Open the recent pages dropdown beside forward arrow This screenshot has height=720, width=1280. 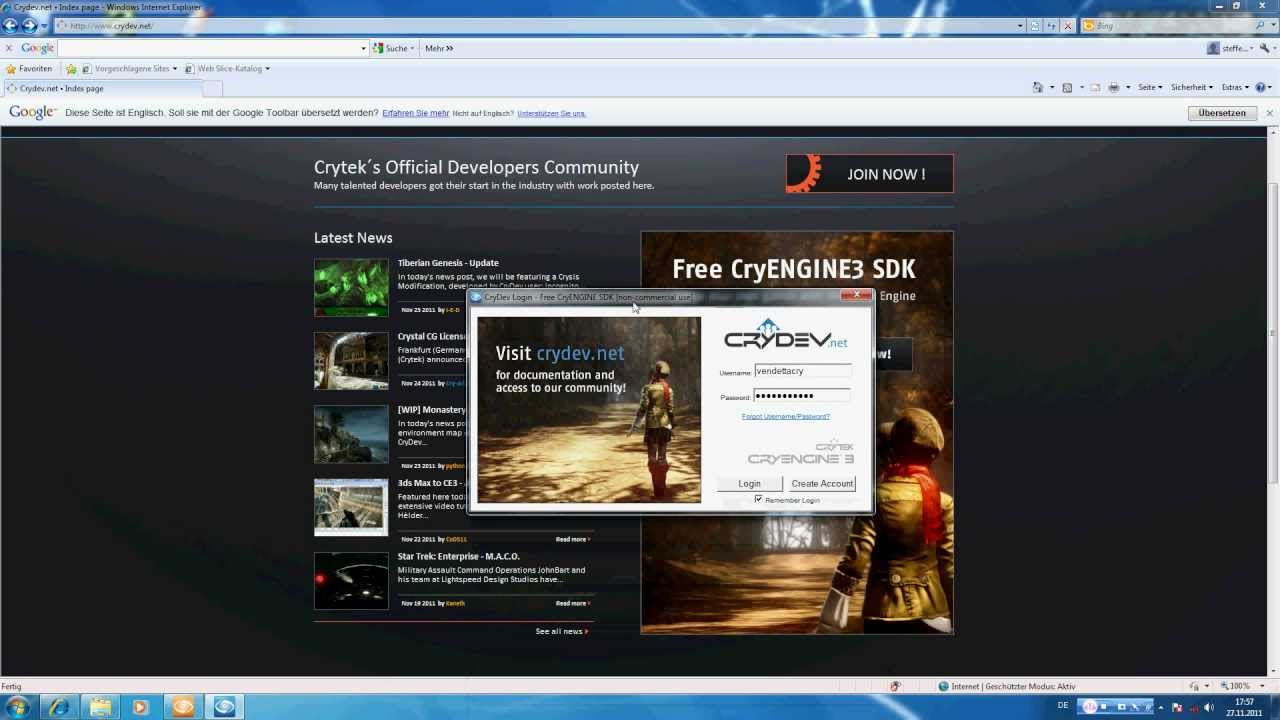click(44, 26)
